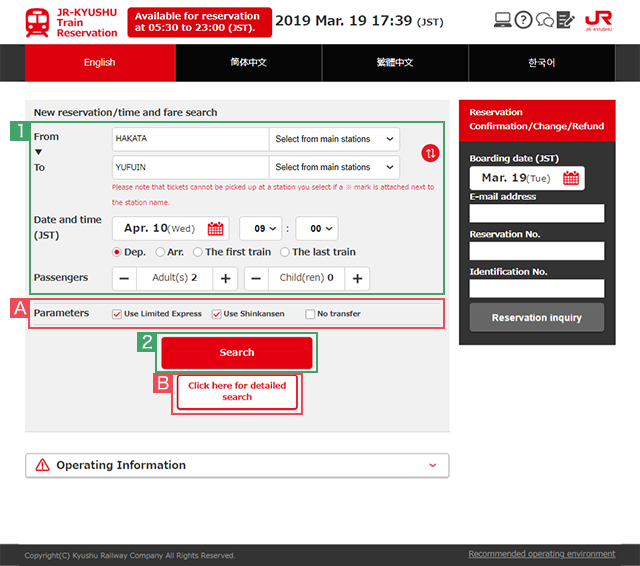The height and width of the screenshot is (566, 640).
Task: Increase the Adult(s) passenger count
Action: pyautogui.click(x=226, y=279)
